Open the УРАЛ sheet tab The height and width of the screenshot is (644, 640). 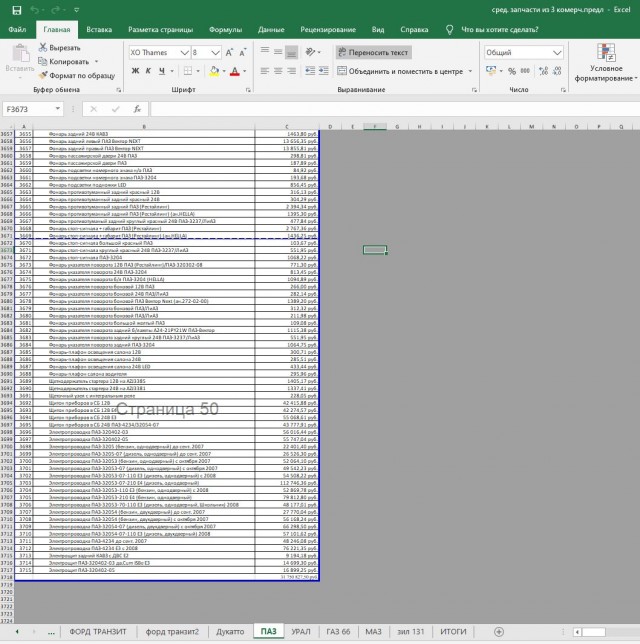301,632
